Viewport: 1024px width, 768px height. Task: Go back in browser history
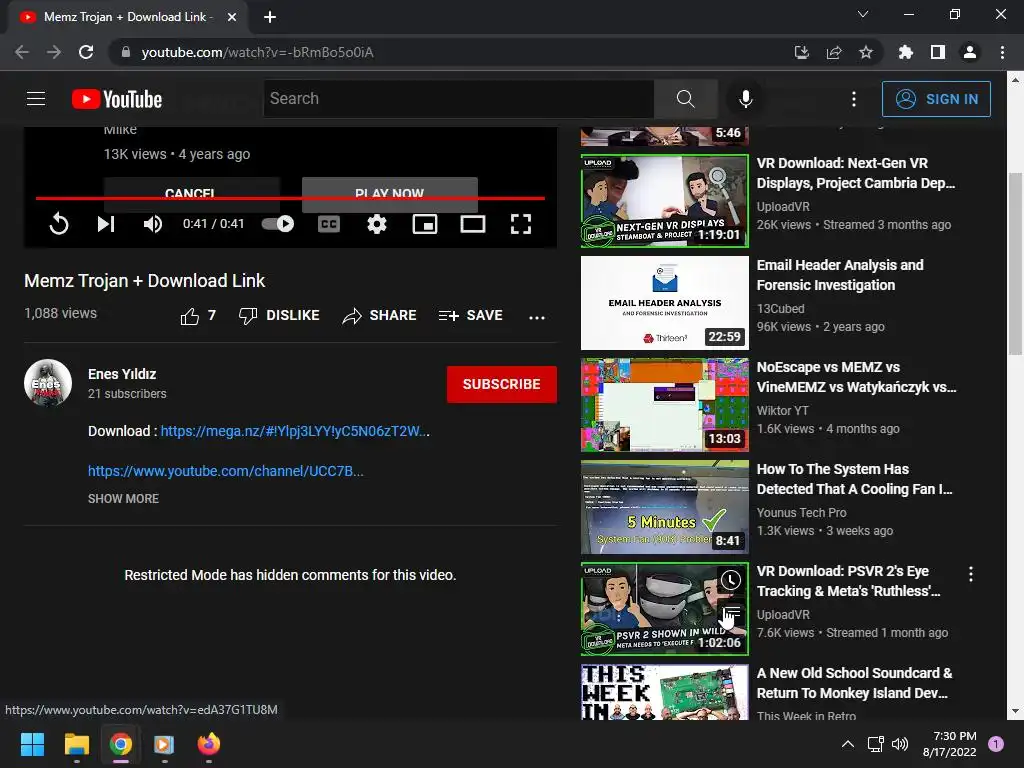[22, 52]
